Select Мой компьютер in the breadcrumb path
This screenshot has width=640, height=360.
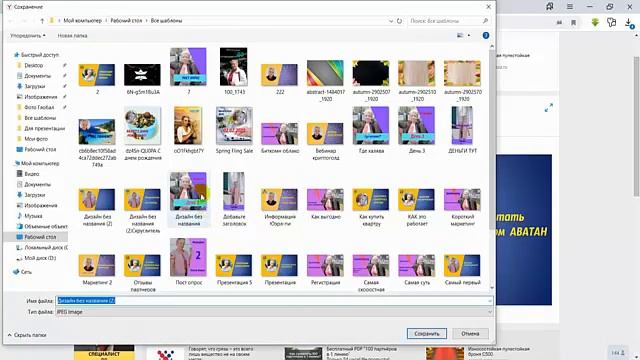(x=82, y=21)
